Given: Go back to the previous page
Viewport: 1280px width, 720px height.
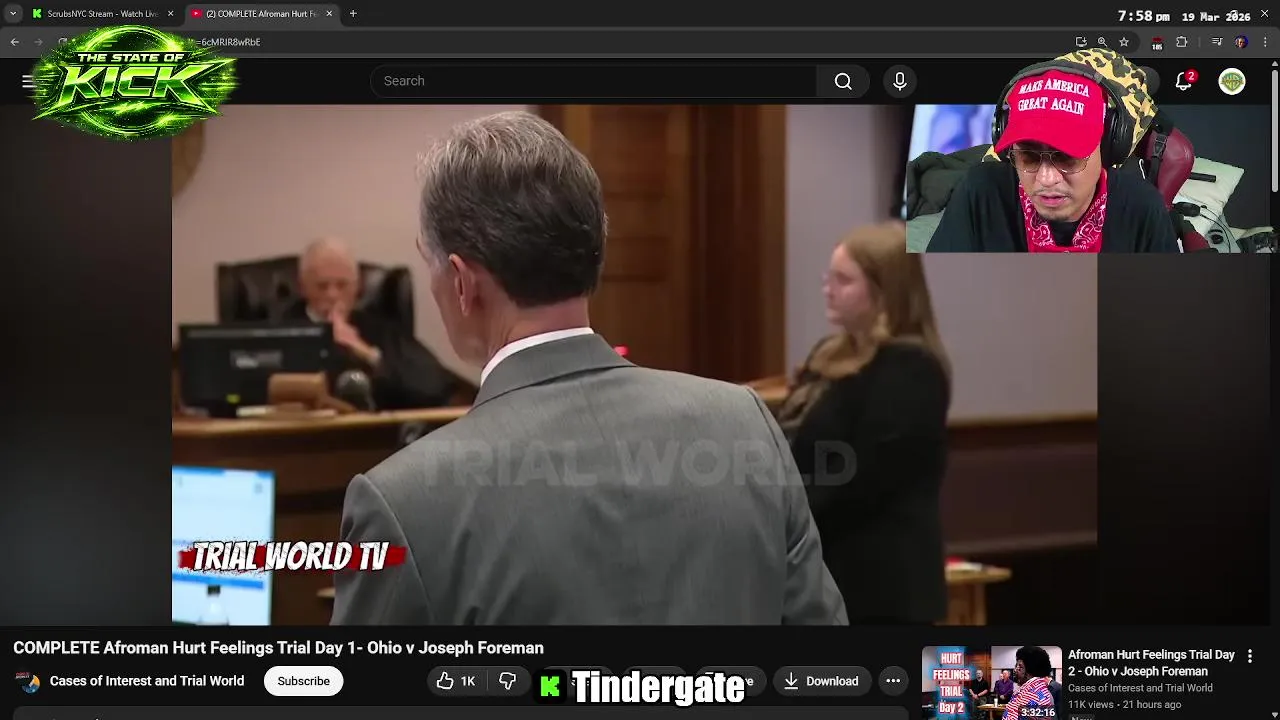Looking at the screenshot, I should pos(14,42).
